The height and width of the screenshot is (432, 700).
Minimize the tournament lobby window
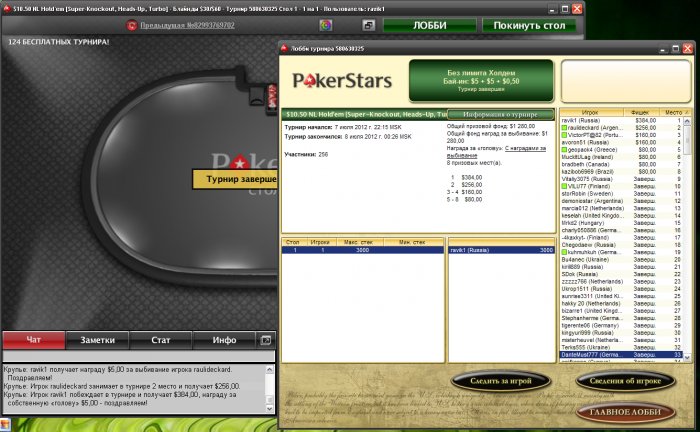(663, 48)
